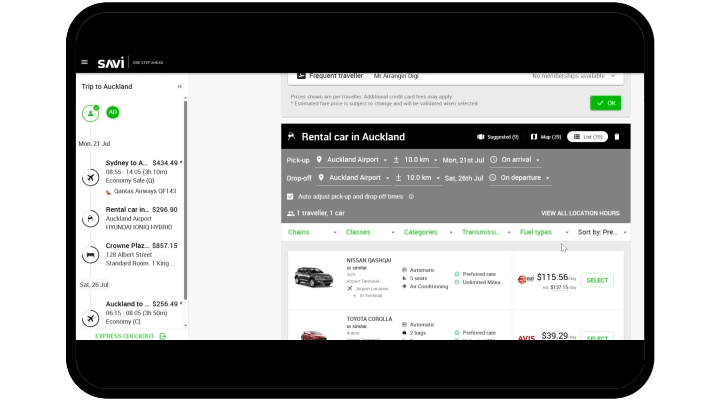Click the traveller profile icon in the trip panel
Viewport: 720px width, 400px height.
91,113
